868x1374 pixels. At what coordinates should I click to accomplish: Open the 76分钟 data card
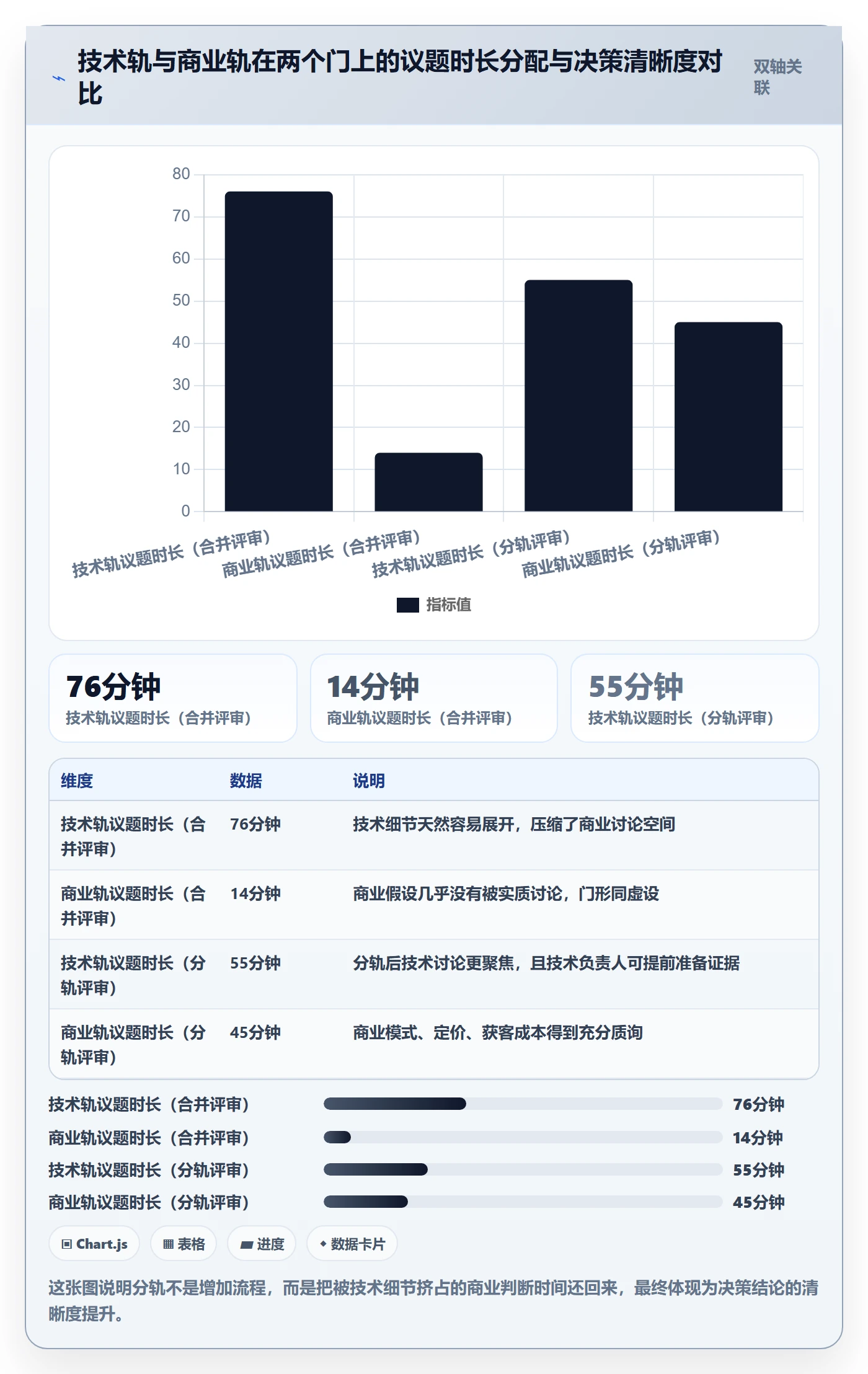[x=173, y=698]
